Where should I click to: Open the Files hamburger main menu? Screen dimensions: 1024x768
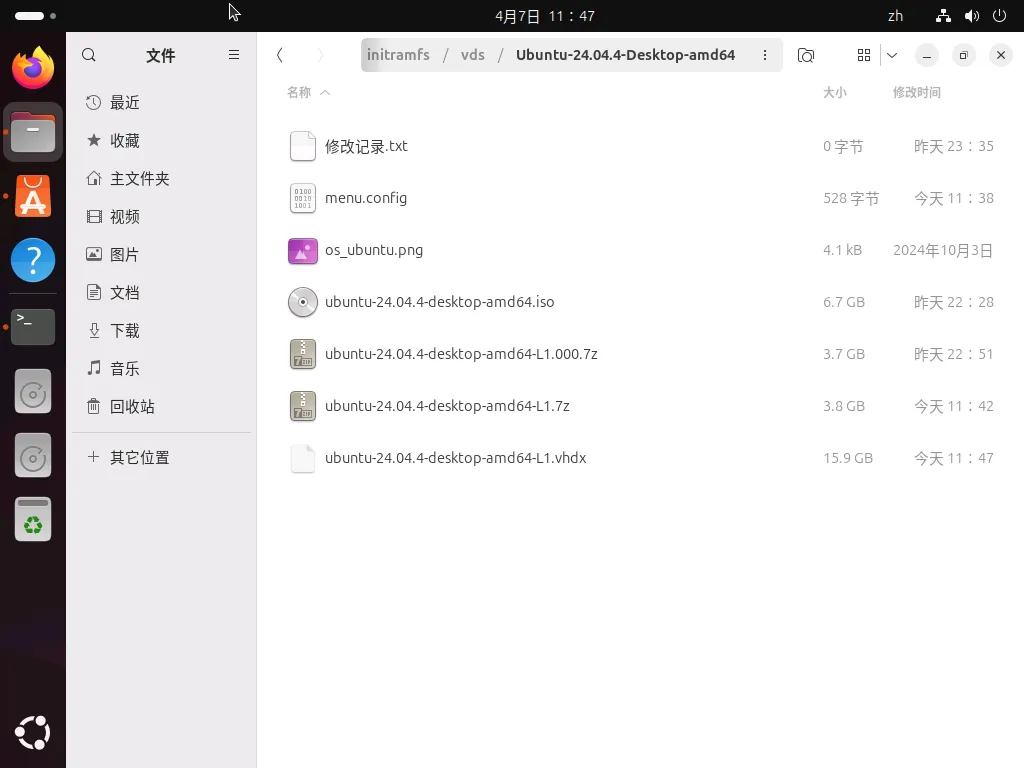pos(234,55)
